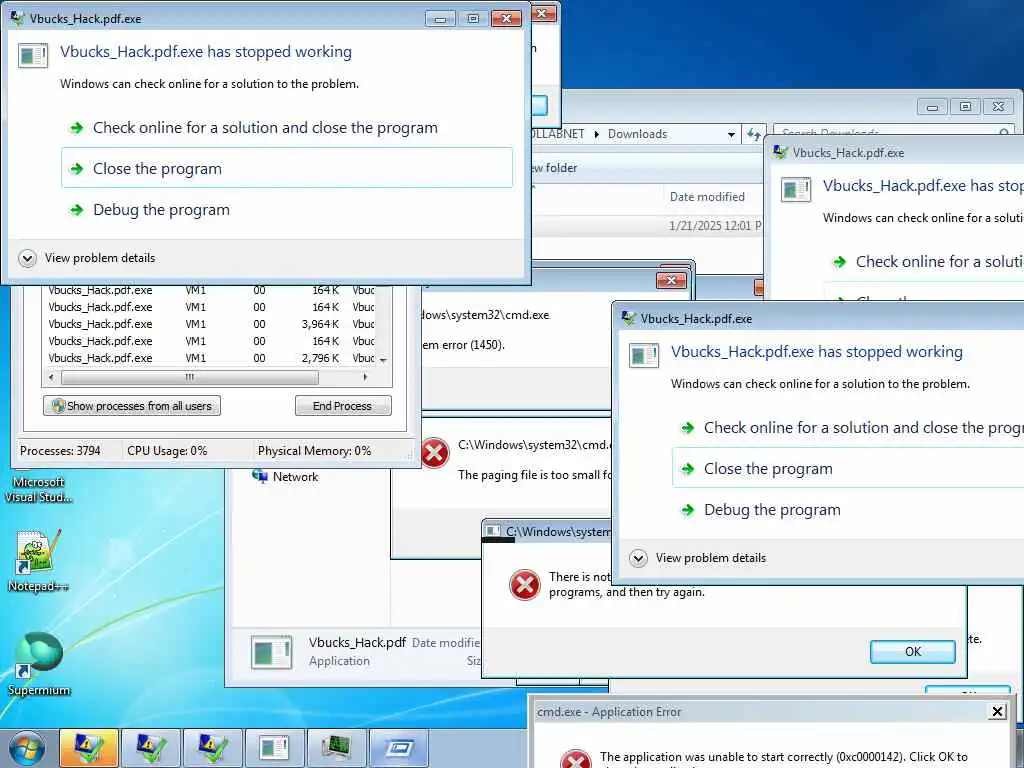
Task: Click Close the program in top-left dialog
Action: pyautogui.click(x=287, y=168)
